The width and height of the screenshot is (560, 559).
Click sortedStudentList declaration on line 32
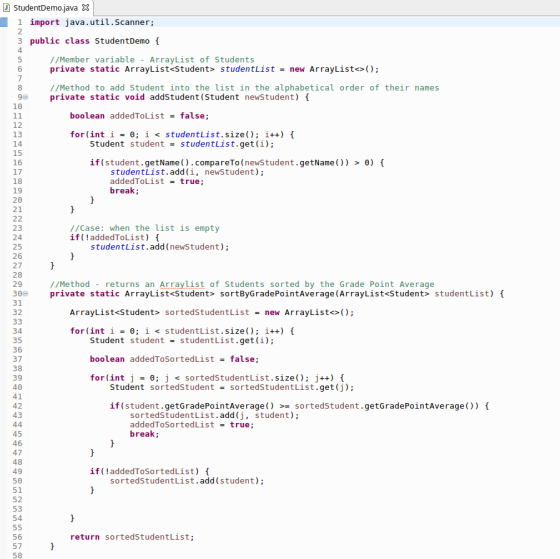point(207,312)
